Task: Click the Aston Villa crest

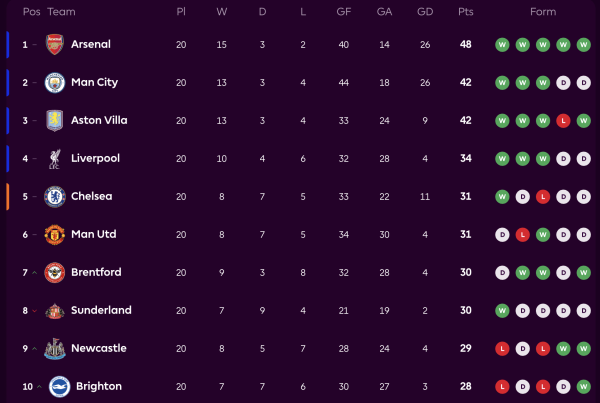Action: pos(54,120)
